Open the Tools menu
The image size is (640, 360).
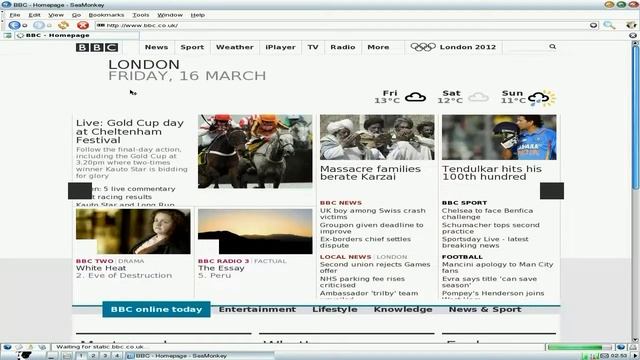point(140,15)
